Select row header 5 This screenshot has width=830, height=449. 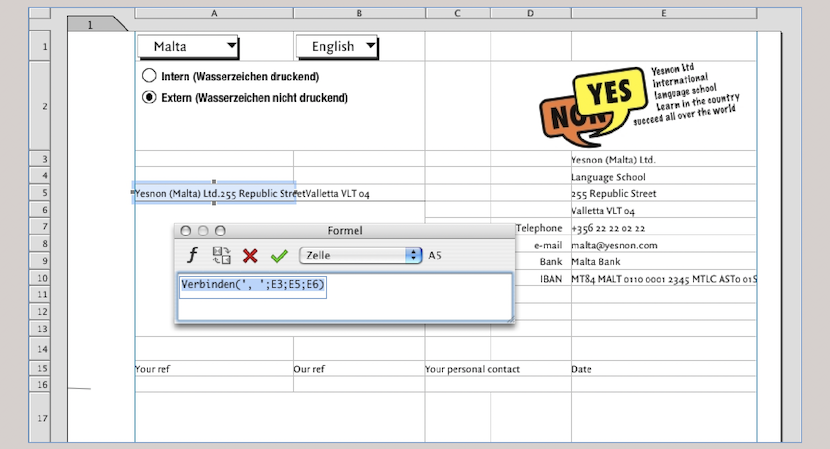click(x=42, y=193)
